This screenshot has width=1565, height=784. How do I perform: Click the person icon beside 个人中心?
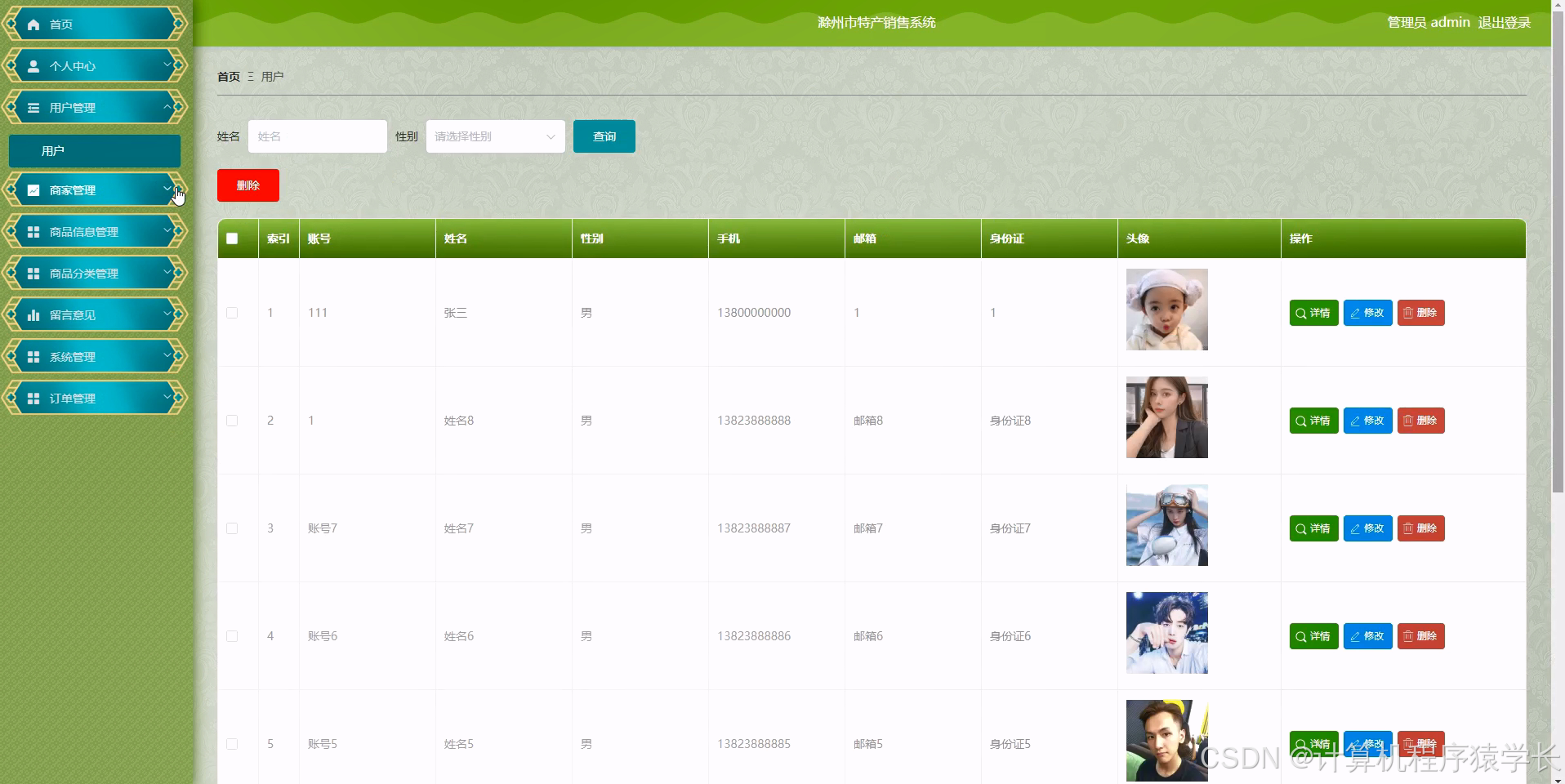33,66
